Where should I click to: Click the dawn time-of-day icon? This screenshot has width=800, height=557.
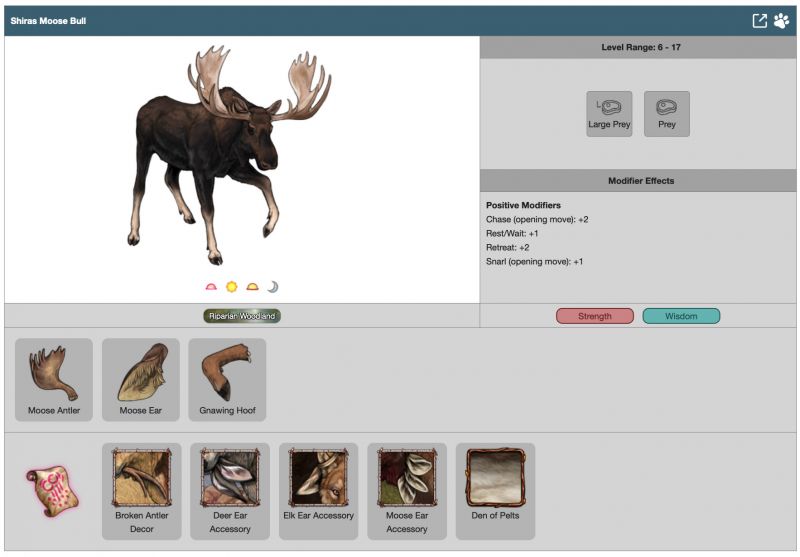tap(211, 287)
